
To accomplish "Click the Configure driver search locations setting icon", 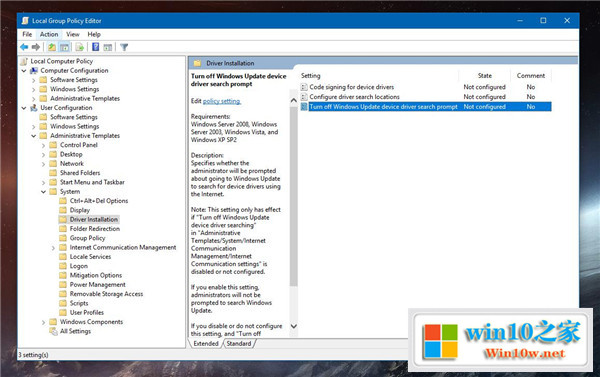I will tap(304, 97).
